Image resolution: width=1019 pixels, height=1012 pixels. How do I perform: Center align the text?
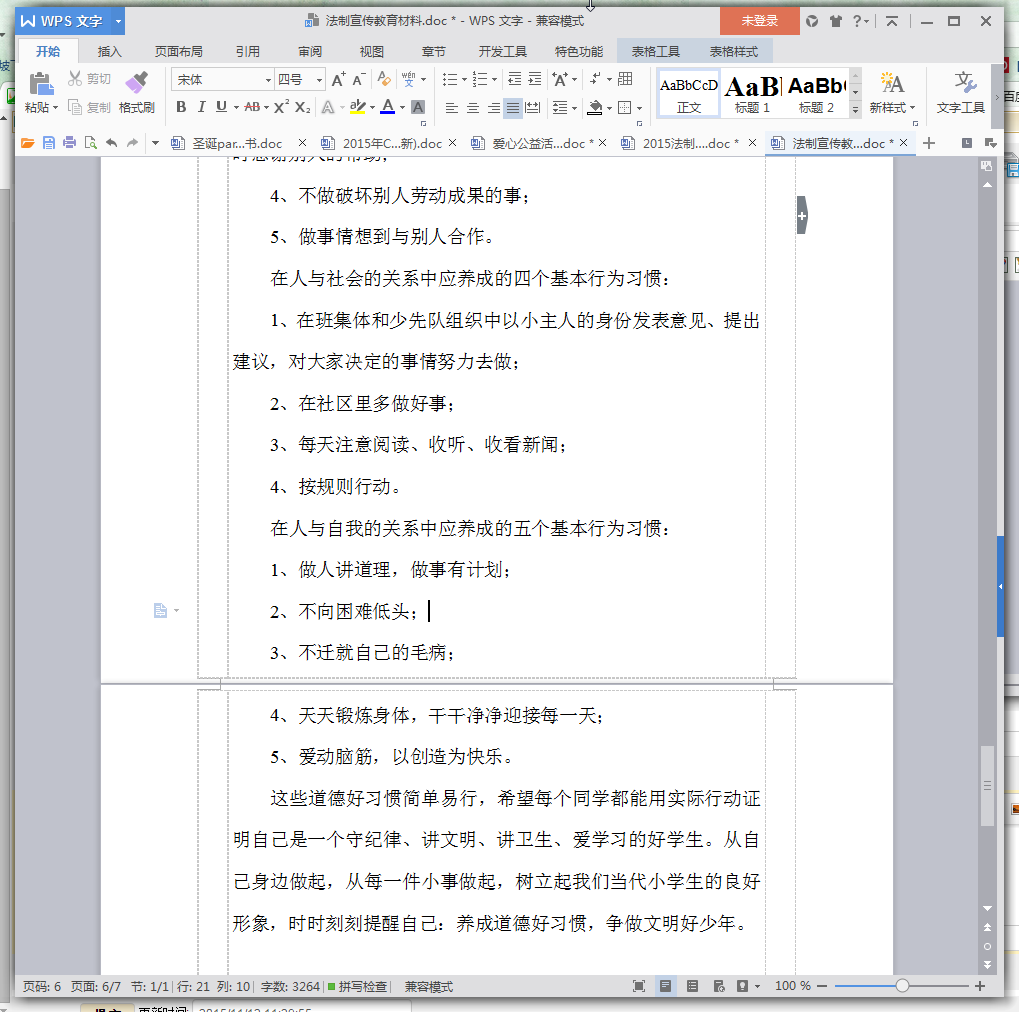(x=473, y=107)
